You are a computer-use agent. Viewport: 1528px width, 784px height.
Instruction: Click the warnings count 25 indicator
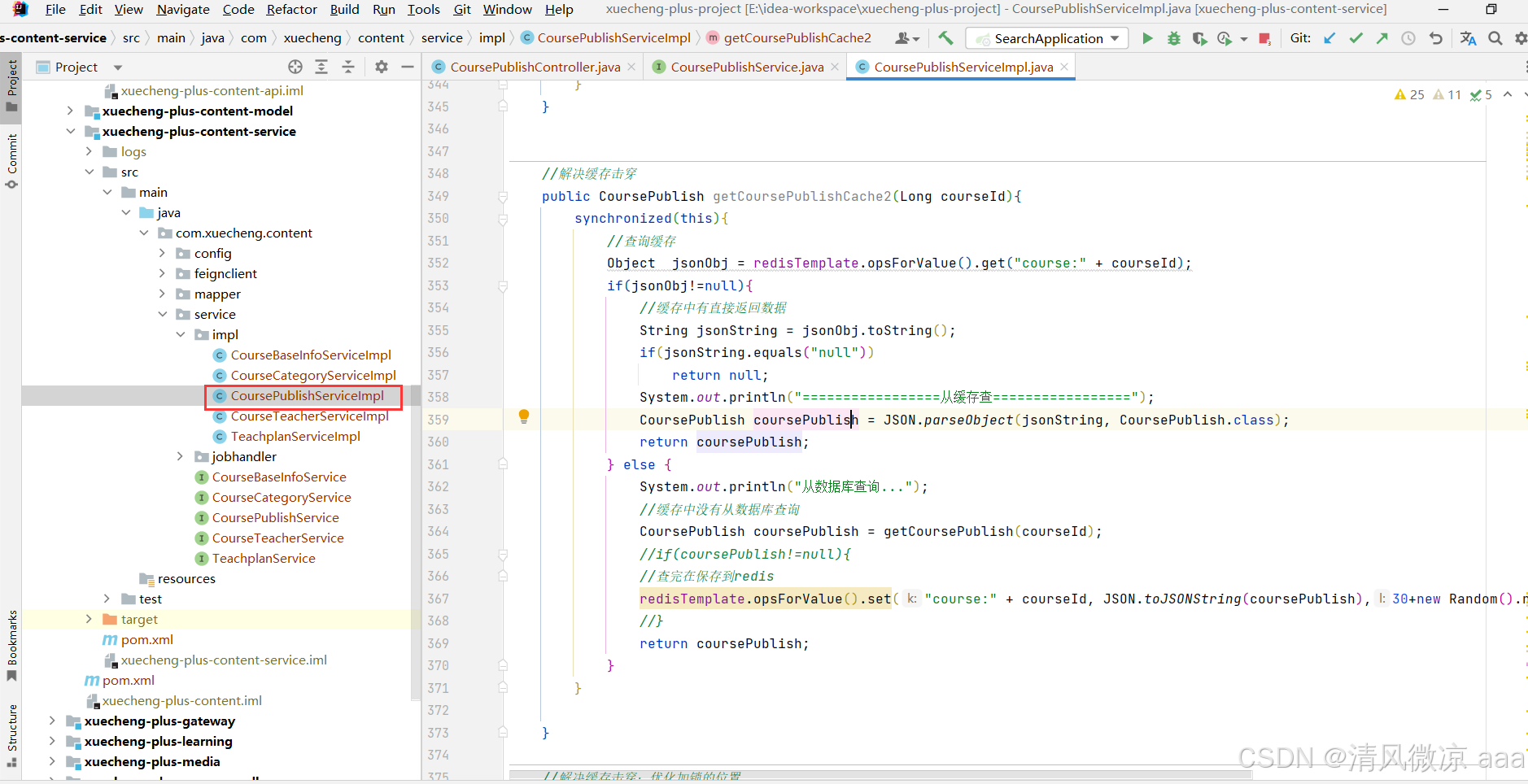(x=1409, y=94)
